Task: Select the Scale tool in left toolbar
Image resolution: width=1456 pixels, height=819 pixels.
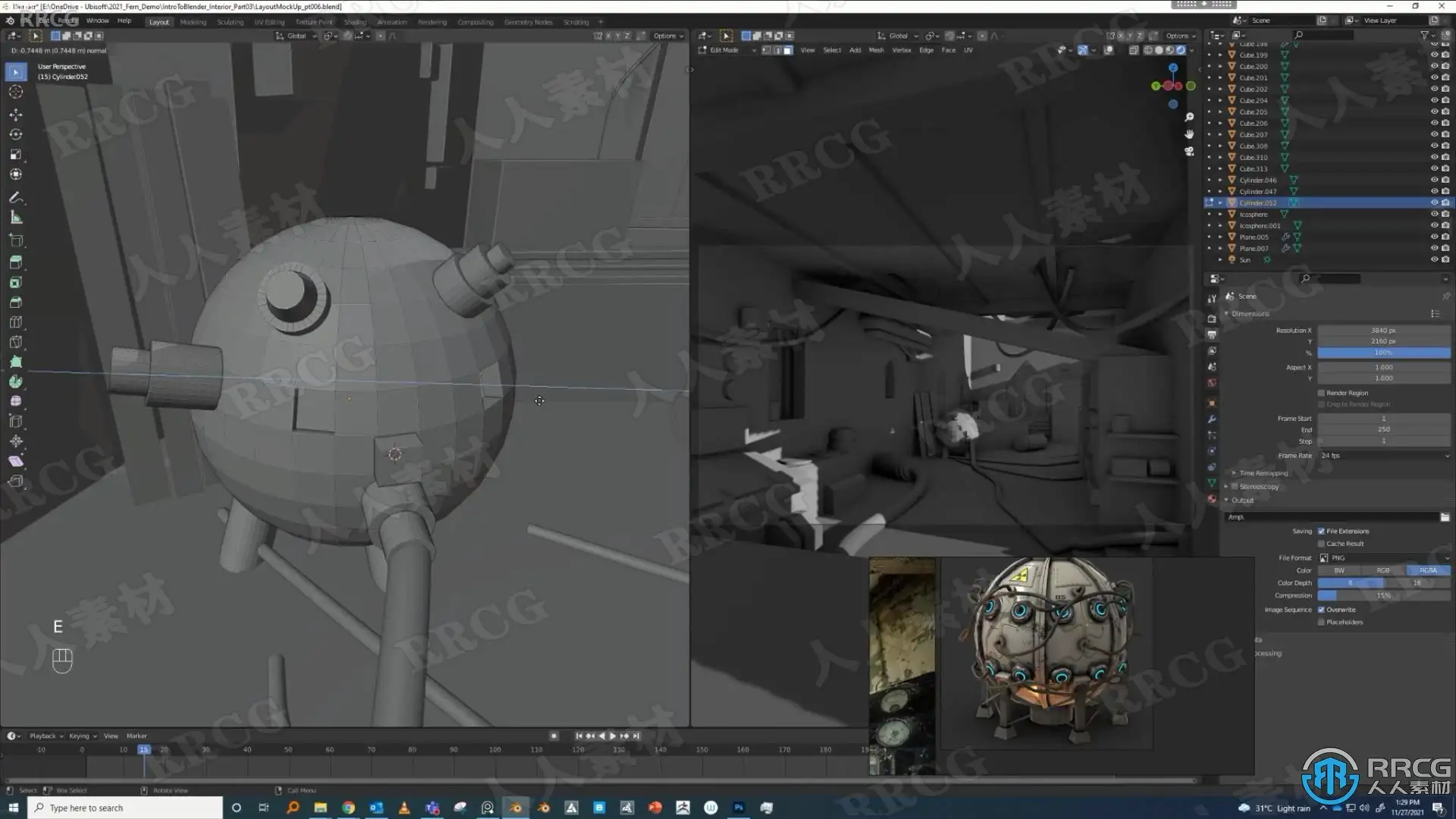Action: (x=15, y=154)
